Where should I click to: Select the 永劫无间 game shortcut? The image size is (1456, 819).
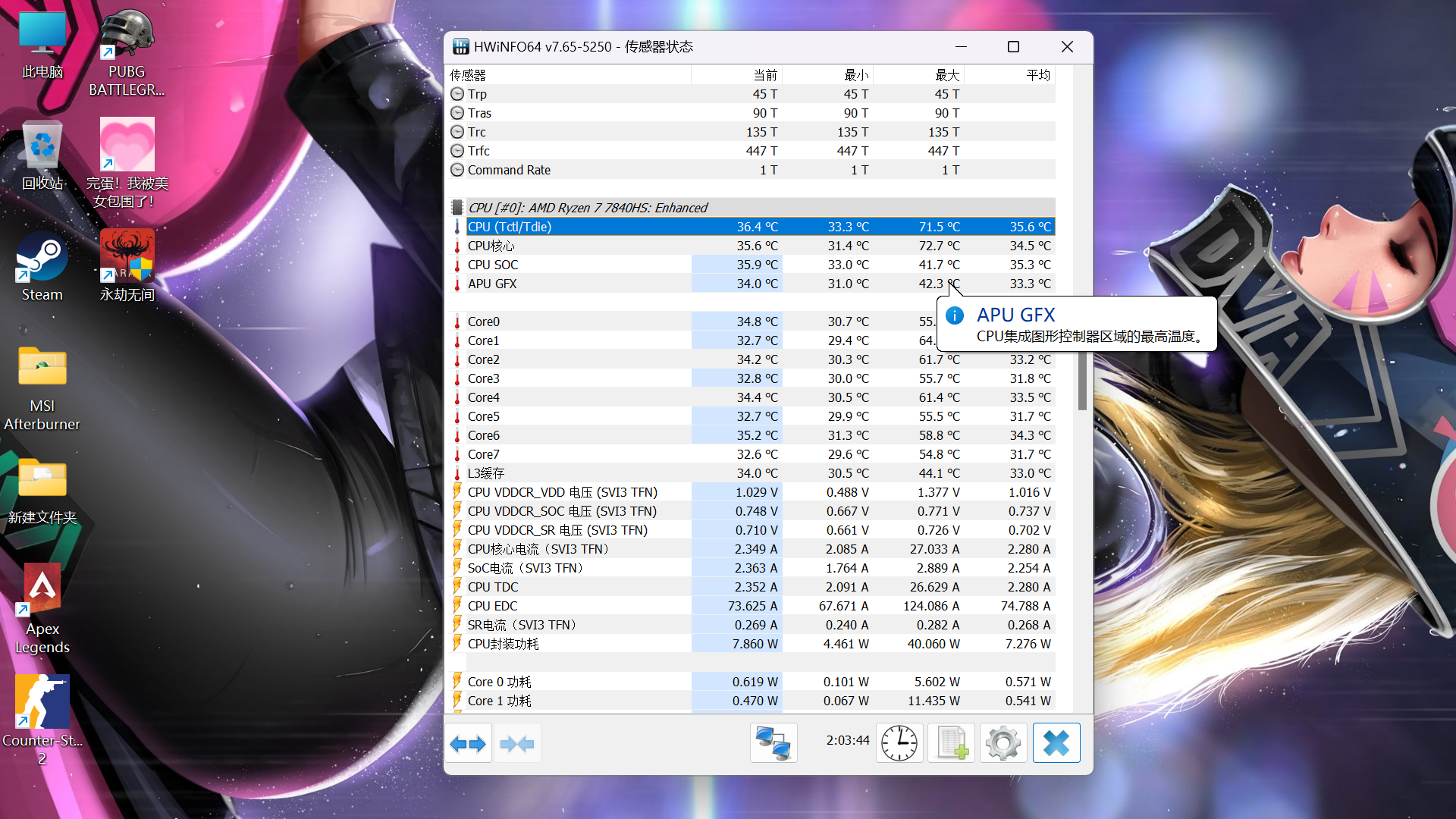click(127, 267)
